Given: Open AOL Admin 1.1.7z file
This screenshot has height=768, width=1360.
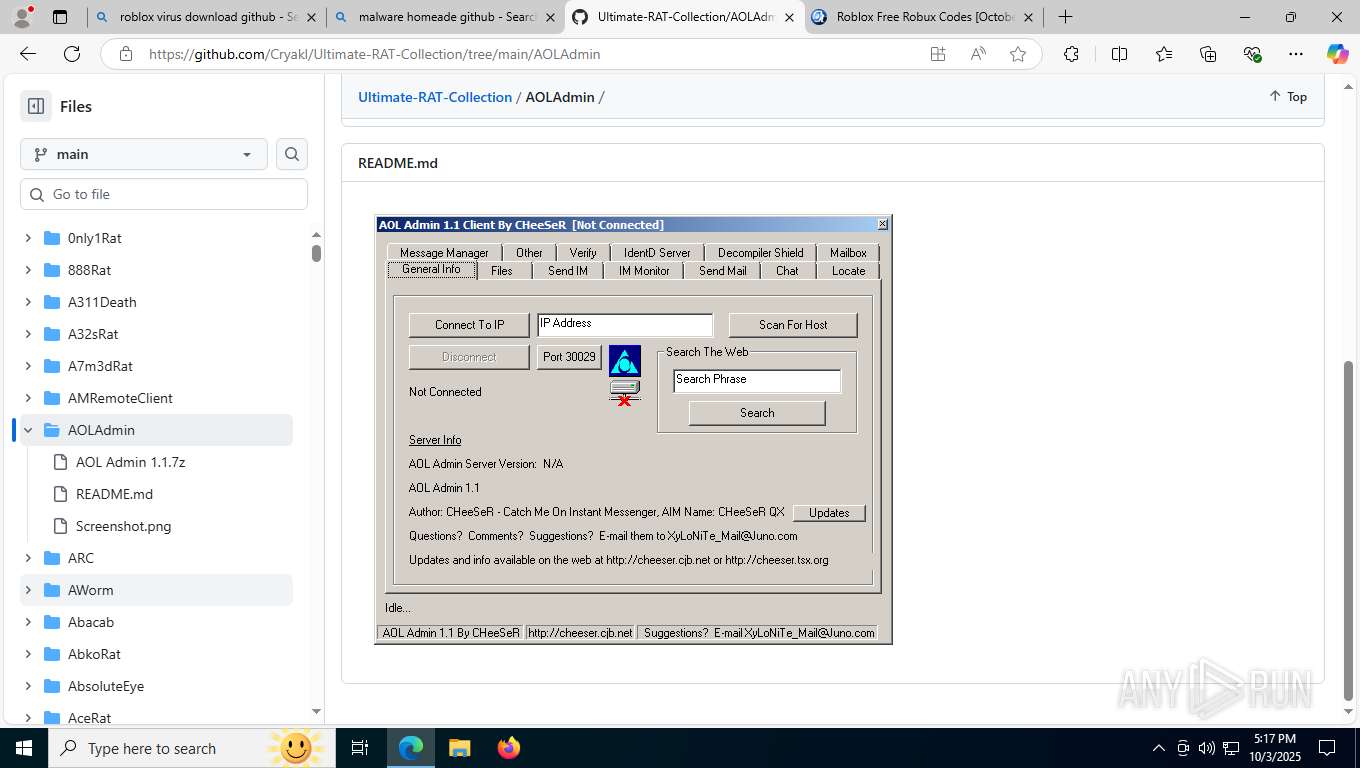Looking at the screenshot, I should (130, 462).
